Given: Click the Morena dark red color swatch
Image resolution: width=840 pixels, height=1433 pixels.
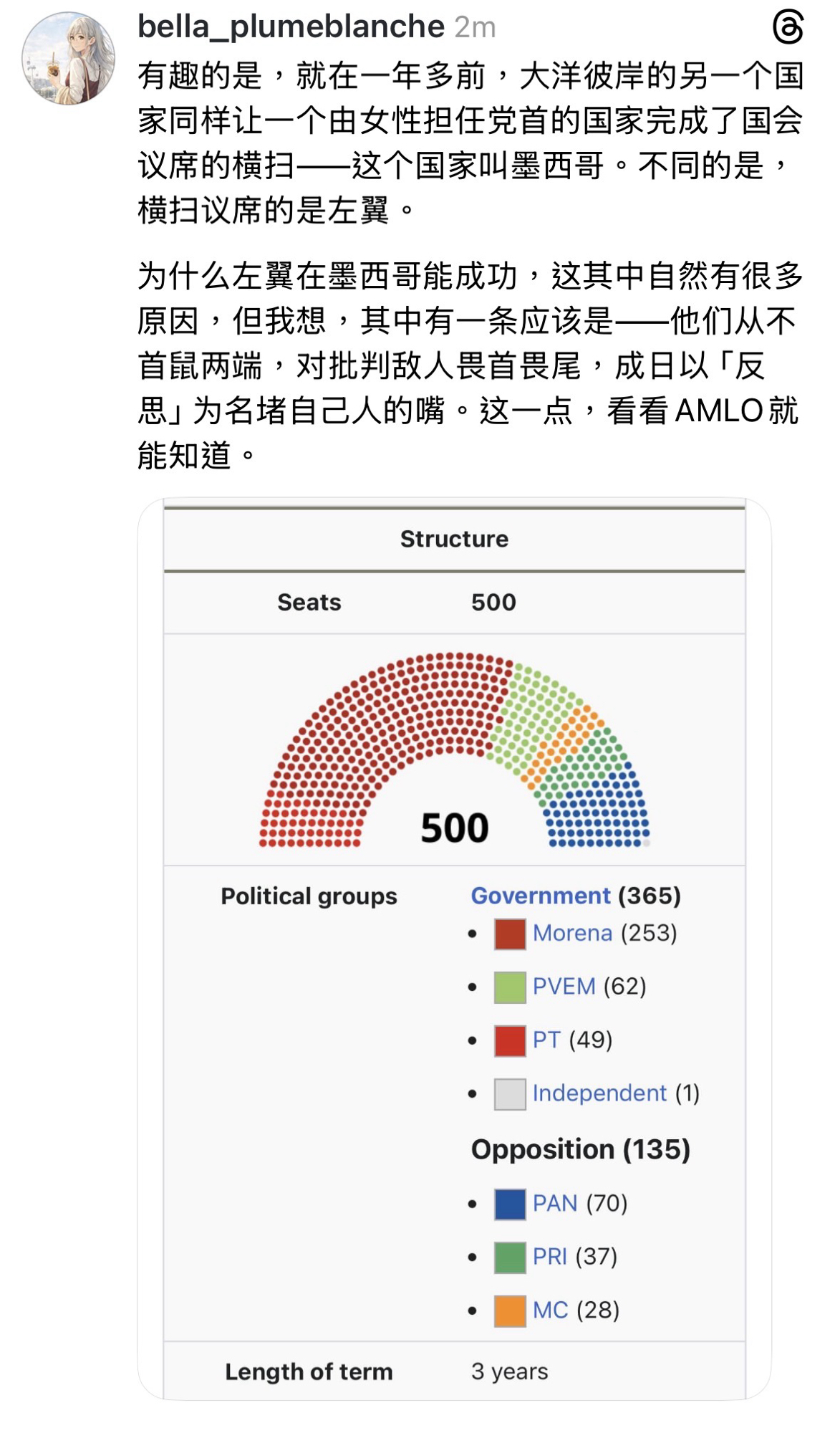Looking at the screenshot, I should 510,934.
